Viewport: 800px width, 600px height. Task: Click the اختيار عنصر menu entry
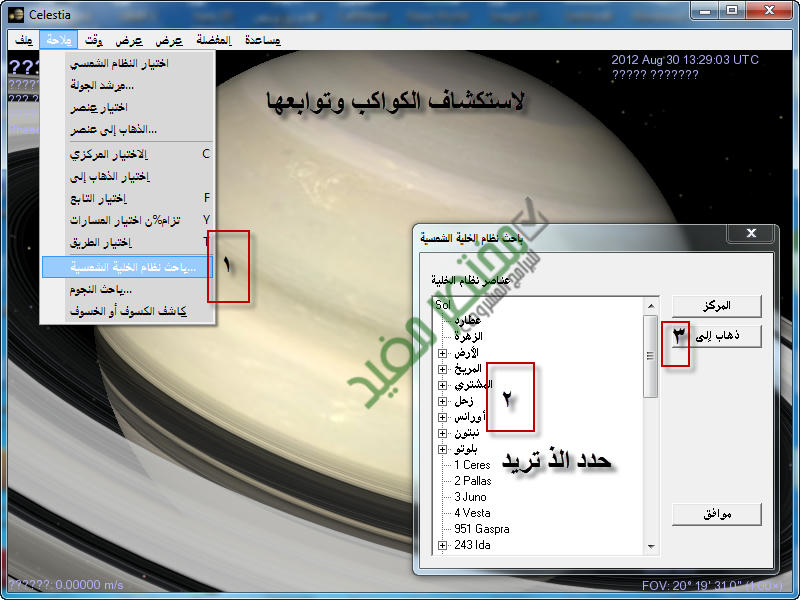click(x=127, y=107)
